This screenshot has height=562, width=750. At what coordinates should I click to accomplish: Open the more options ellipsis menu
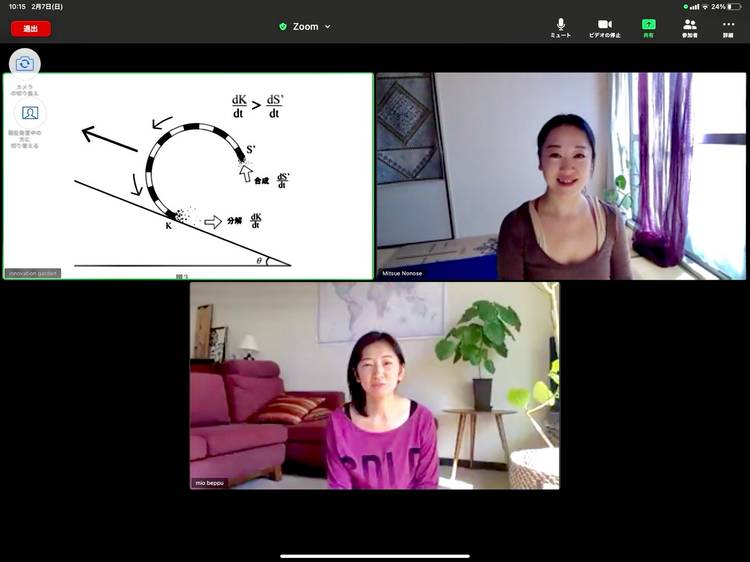(x=728, y=27)
